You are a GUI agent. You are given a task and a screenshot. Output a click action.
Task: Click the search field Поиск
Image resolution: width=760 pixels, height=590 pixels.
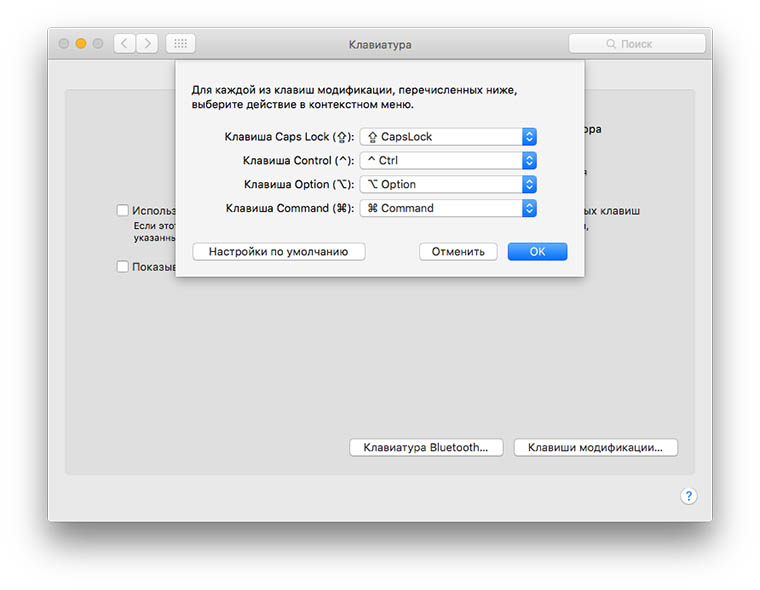tap(637, 44)
